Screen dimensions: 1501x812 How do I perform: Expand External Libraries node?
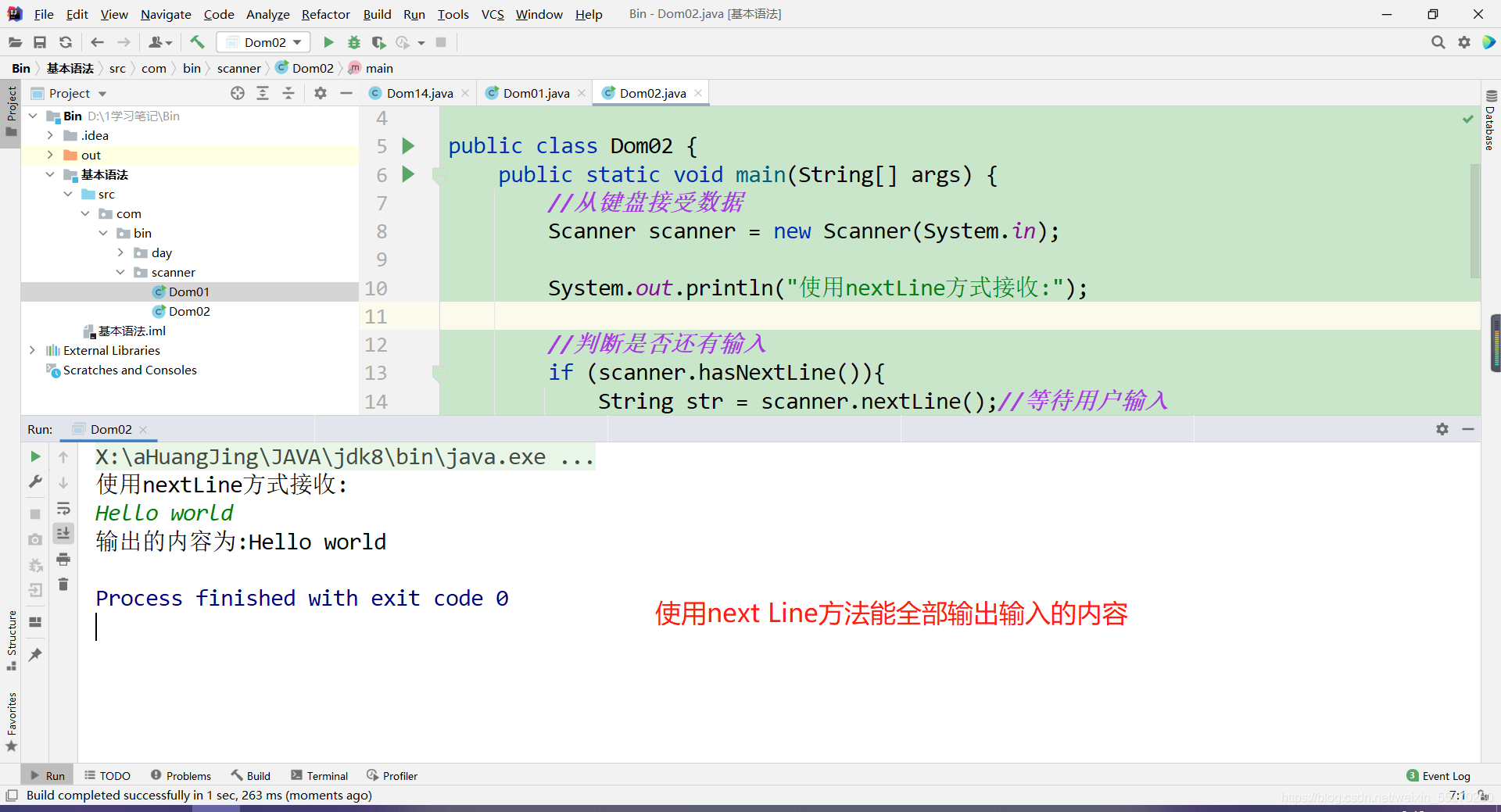(32, 350)
